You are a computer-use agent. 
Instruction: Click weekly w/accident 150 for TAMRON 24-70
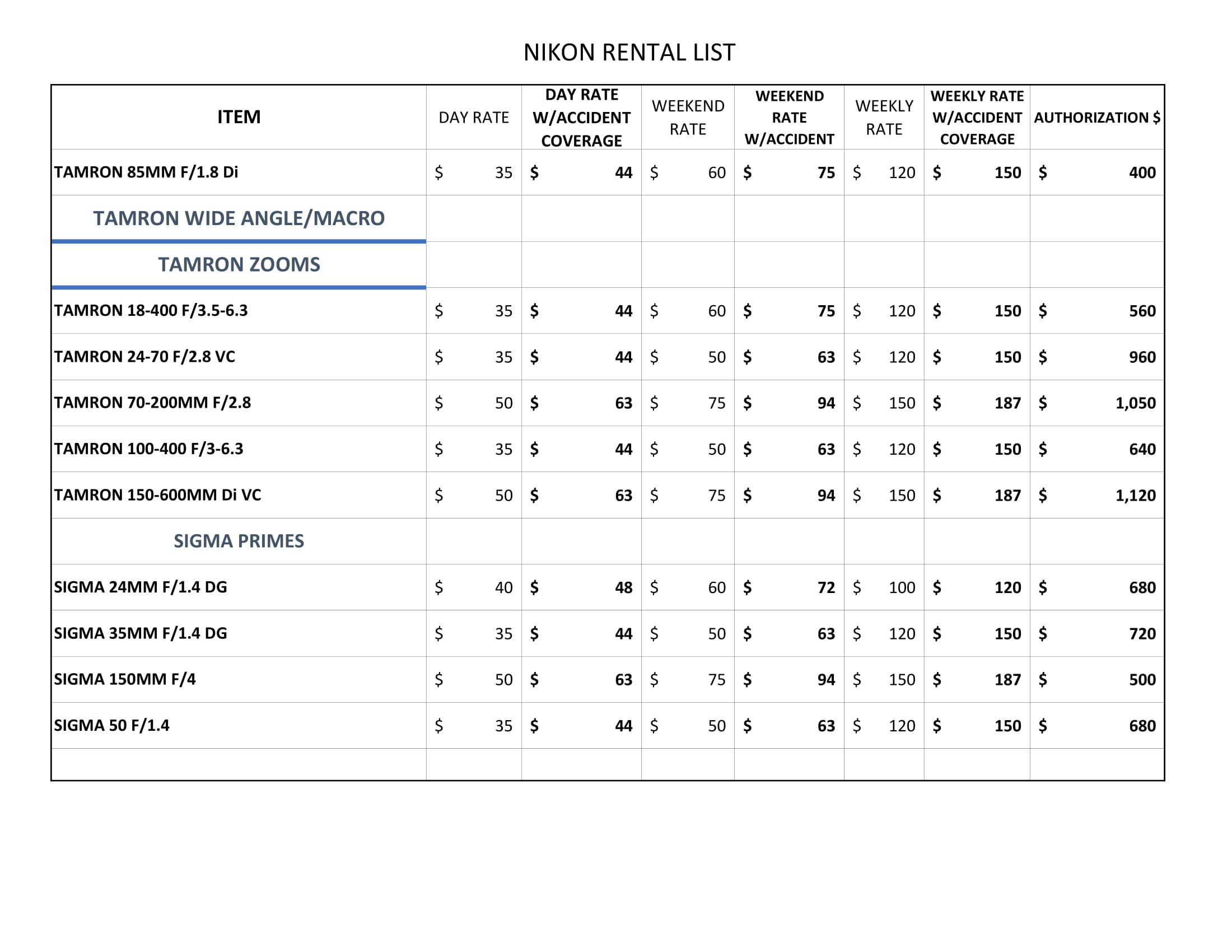click(1007, 357)
